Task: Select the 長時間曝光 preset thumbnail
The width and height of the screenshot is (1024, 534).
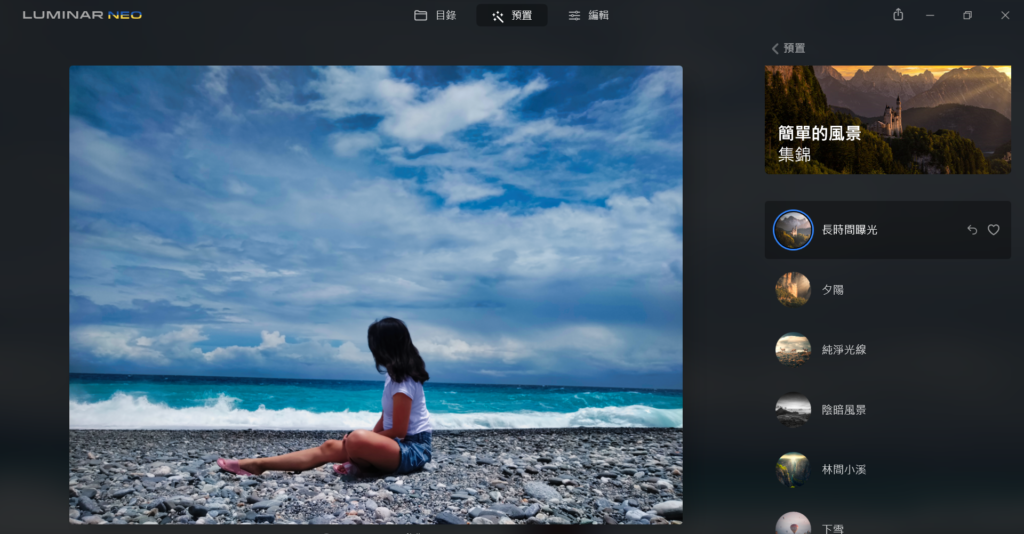Action: tap(793, 230)
